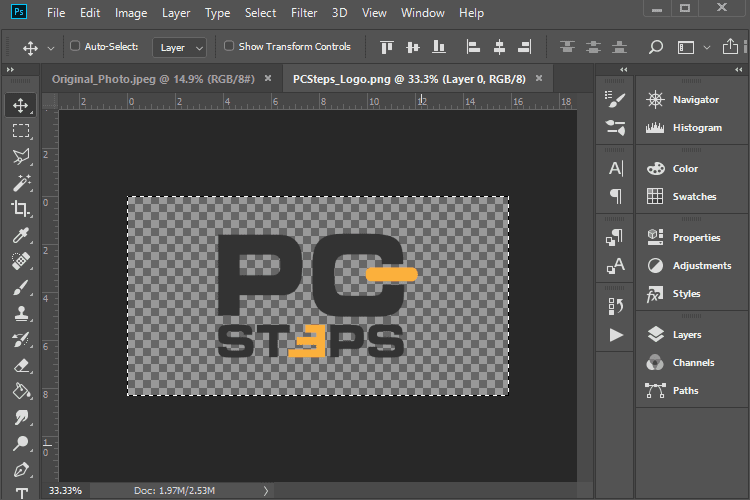The height and width of the screenshot is (500, 750).
Task: Open the Character panel icon
Action: (x=615, y=168)
